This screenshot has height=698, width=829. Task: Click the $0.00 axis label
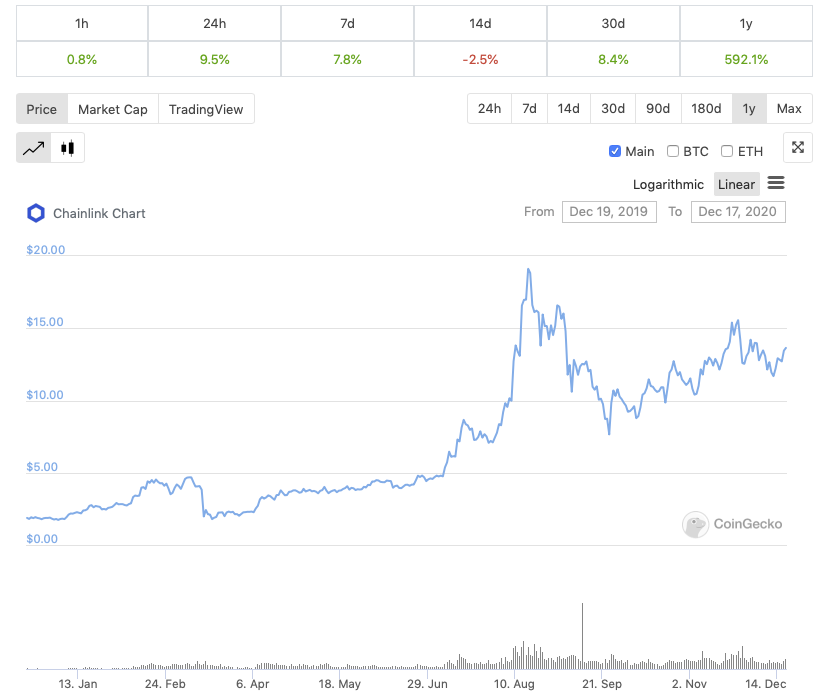[42, 539]
